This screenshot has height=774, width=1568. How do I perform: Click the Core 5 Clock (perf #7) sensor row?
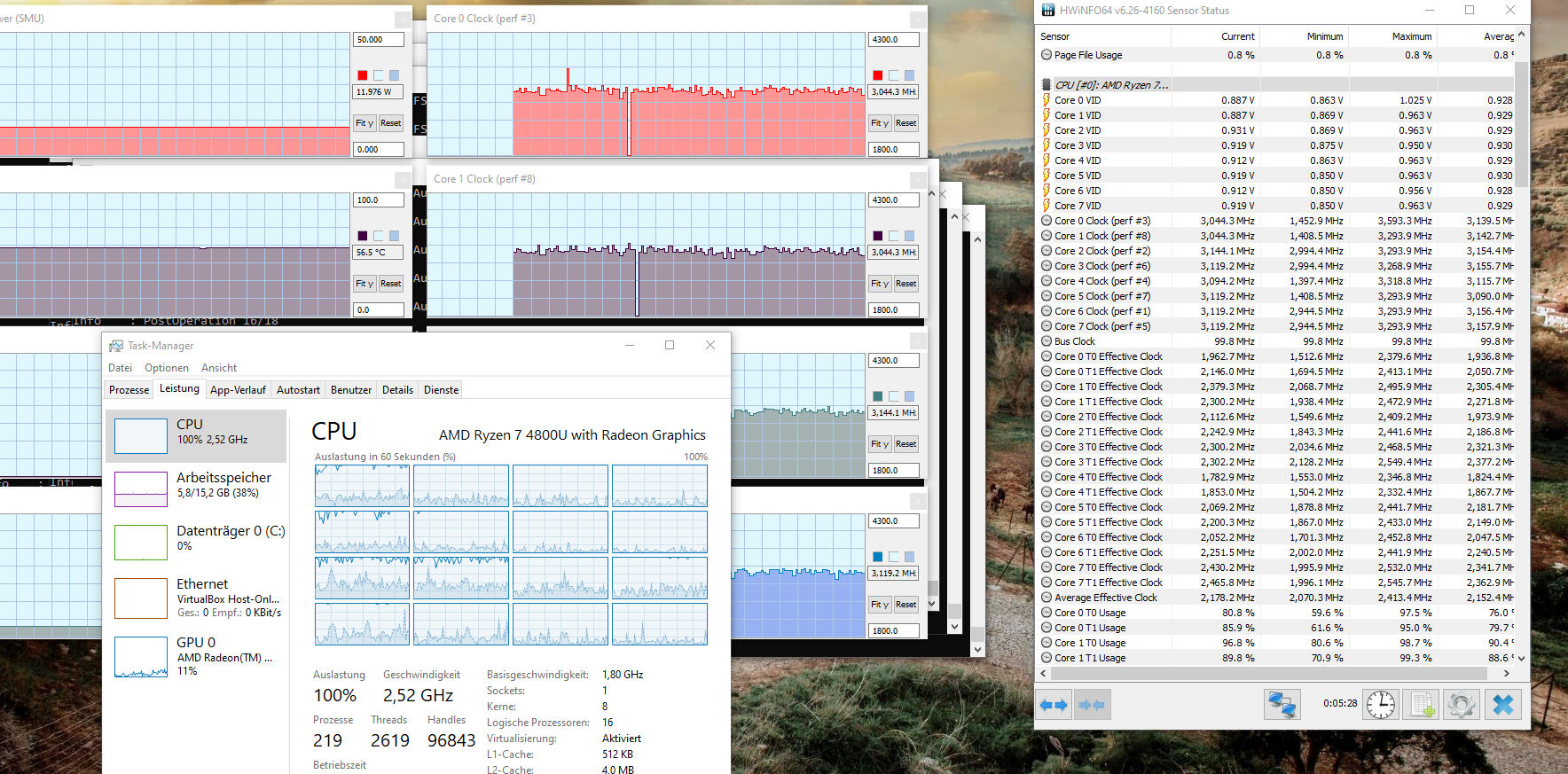pyautogui.click(x=1275, y=296)
